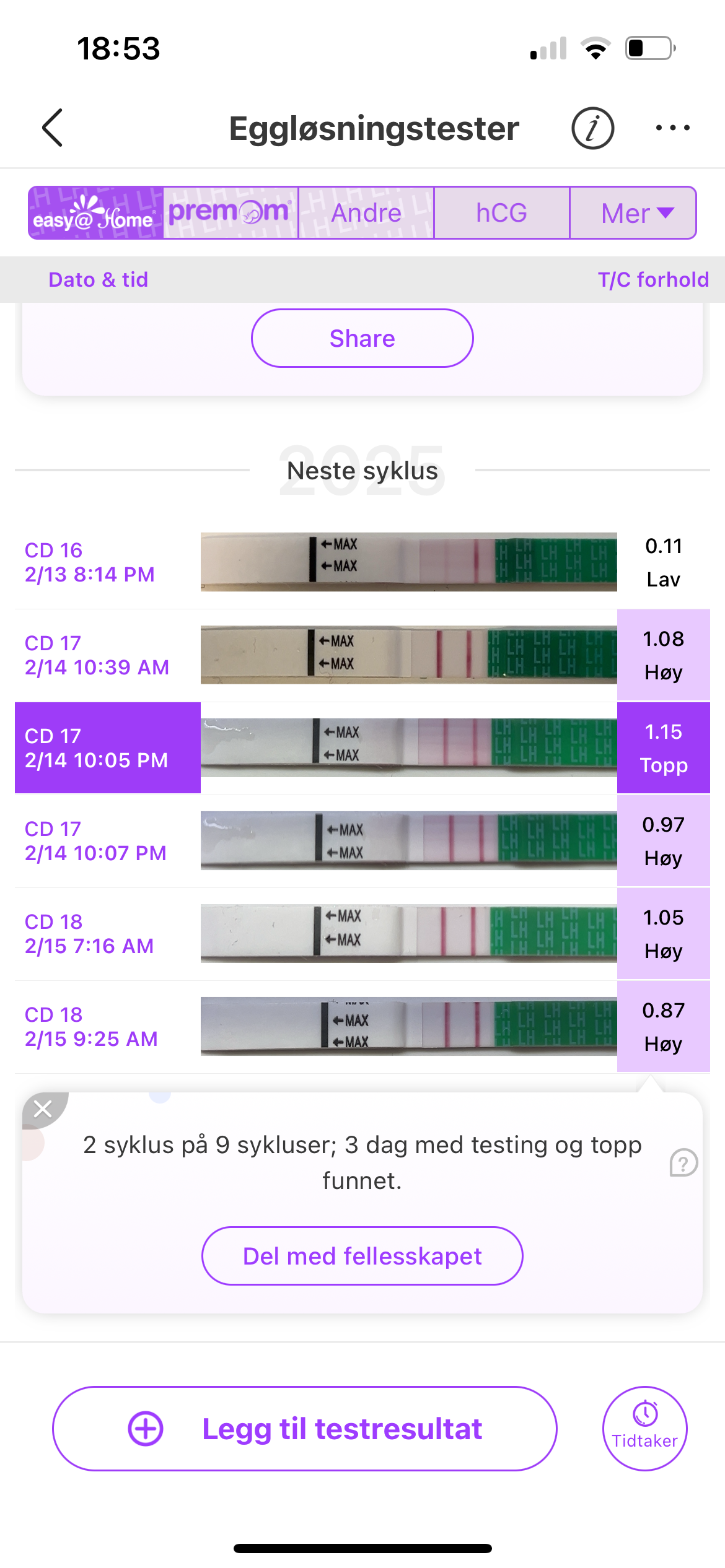
Task: Close the cycle summary popup
Action: click(43, 1108)
